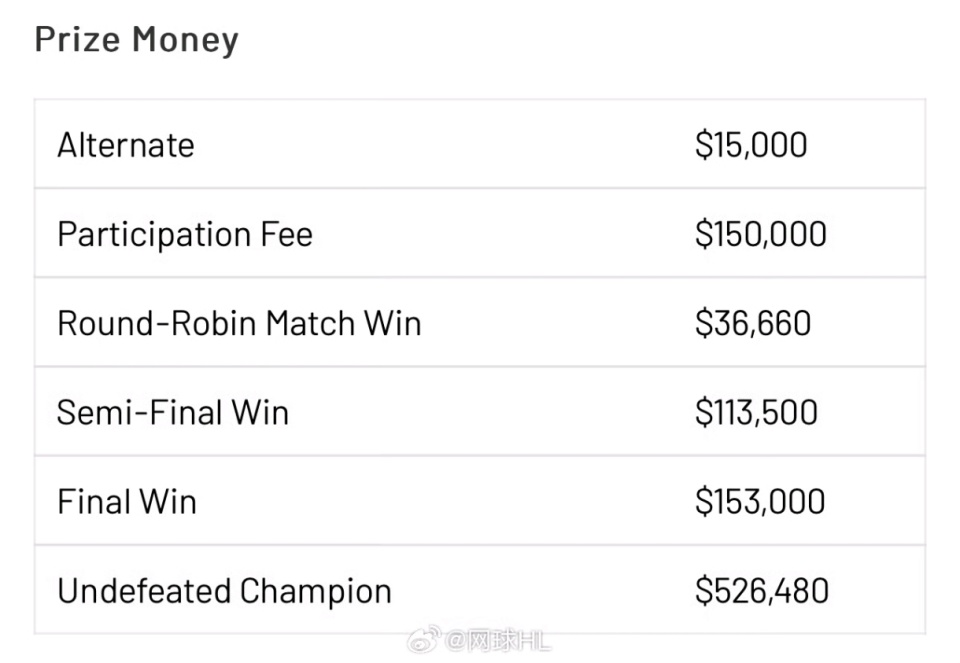The width and height of the screenshot is (960, 663).
Task: Click the $15,000 amount
Action: [x=751, y=145]
